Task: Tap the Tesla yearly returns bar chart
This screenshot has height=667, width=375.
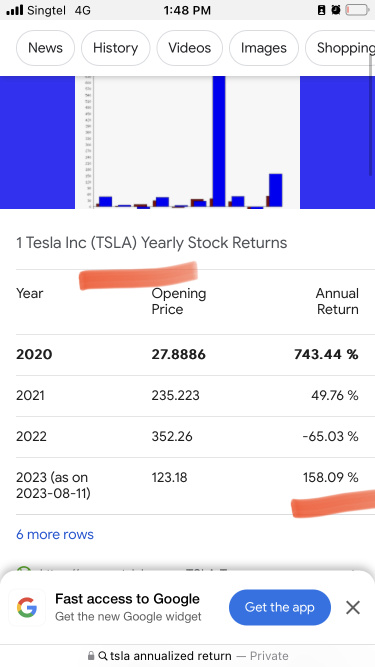Action: [188, 142]
